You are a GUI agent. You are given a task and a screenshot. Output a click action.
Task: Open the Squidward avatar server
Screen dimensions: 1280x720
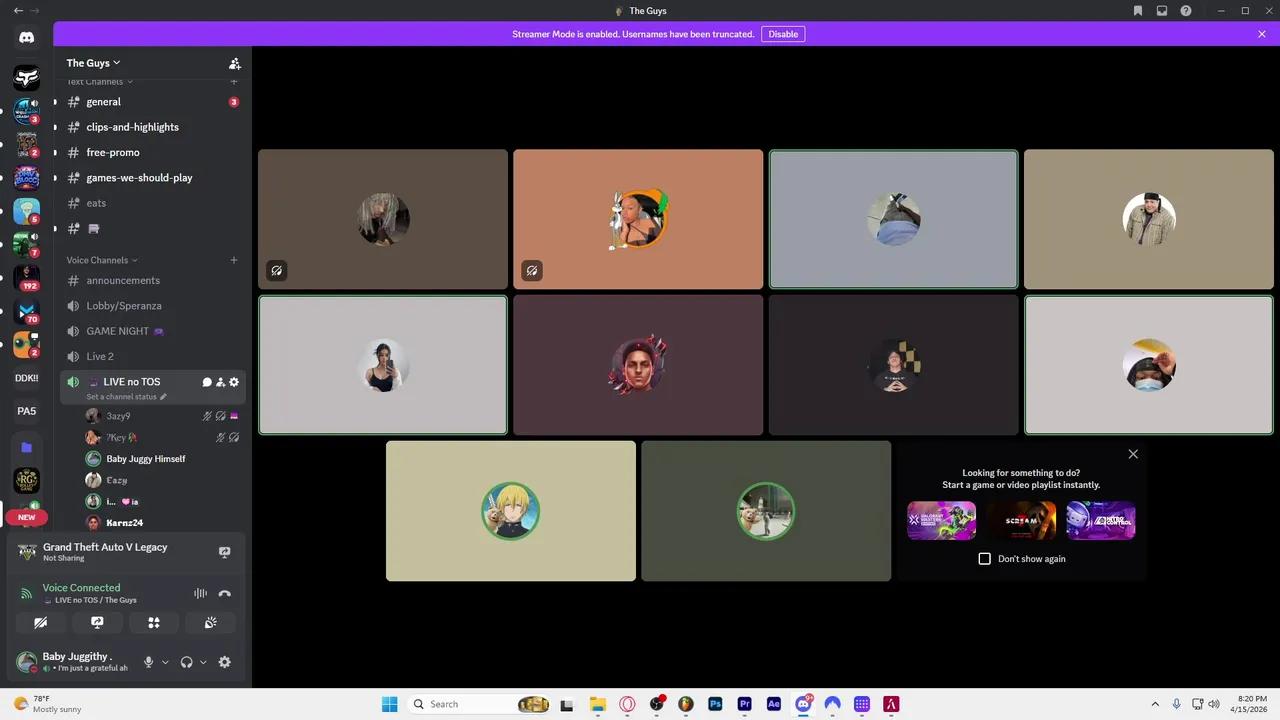tap(27, 211)
